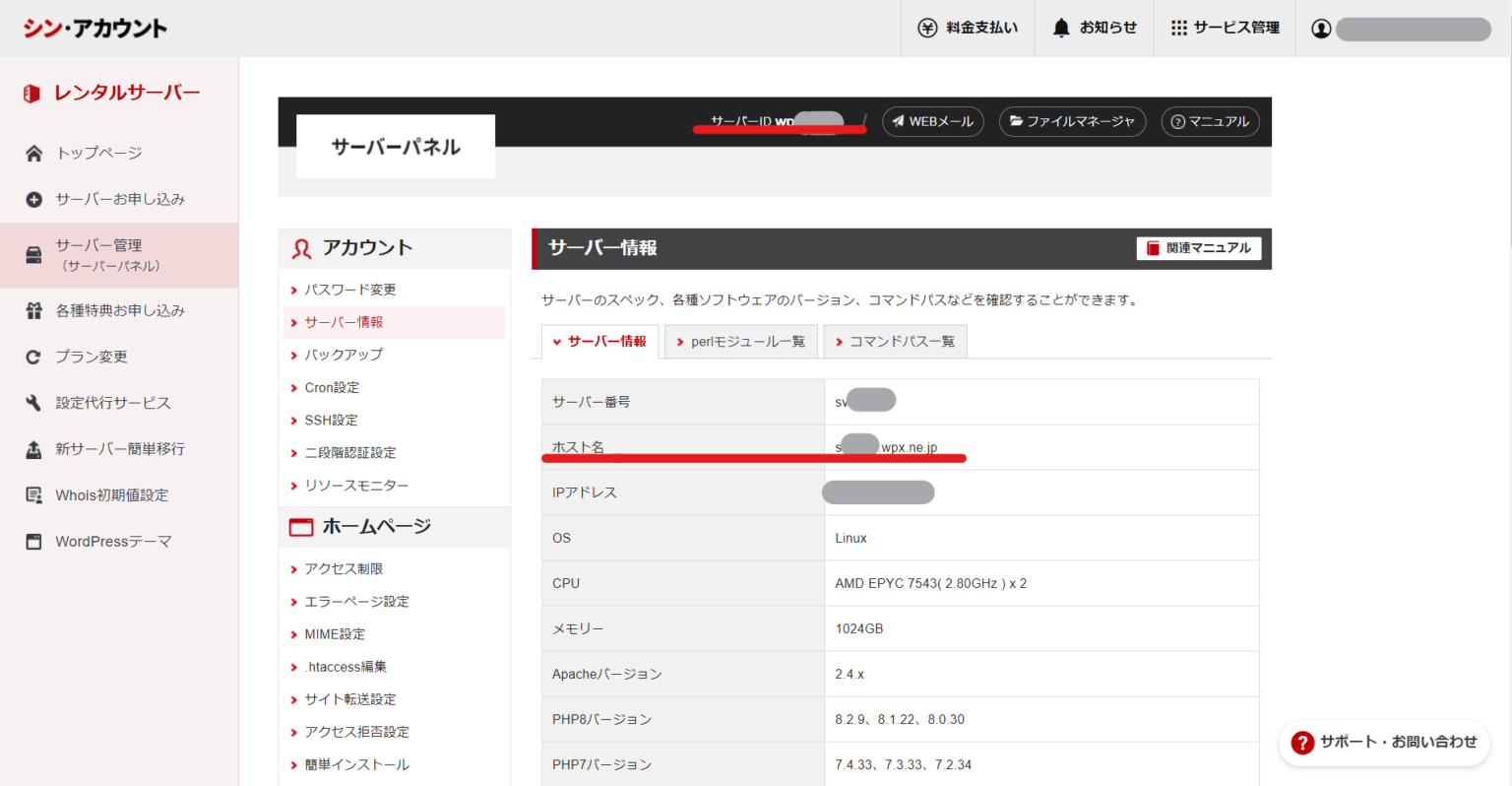Click the bell icon for お知らせ
Screen dimensions: 1512x786
[1061, 28]
